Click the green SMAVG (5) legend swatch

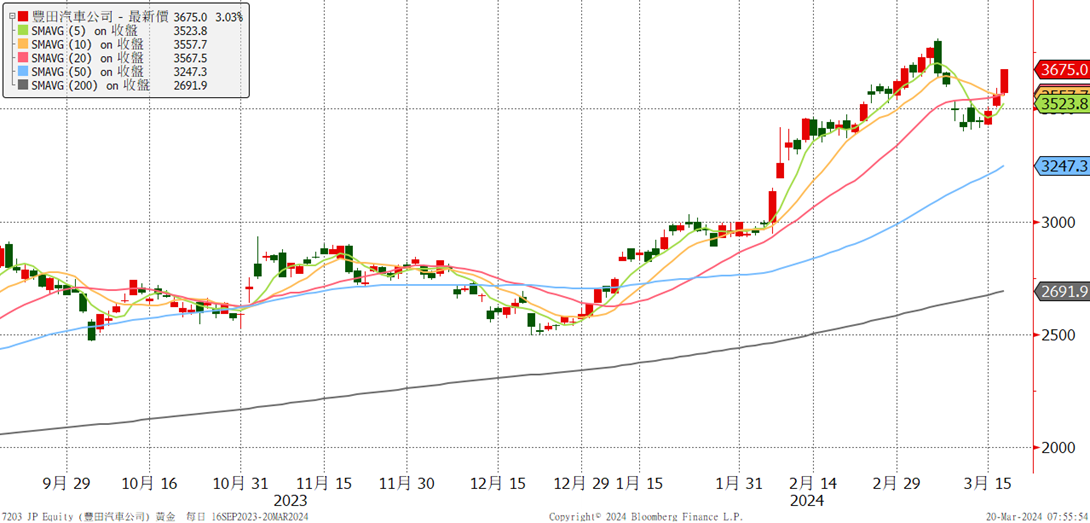coord(24,31)
